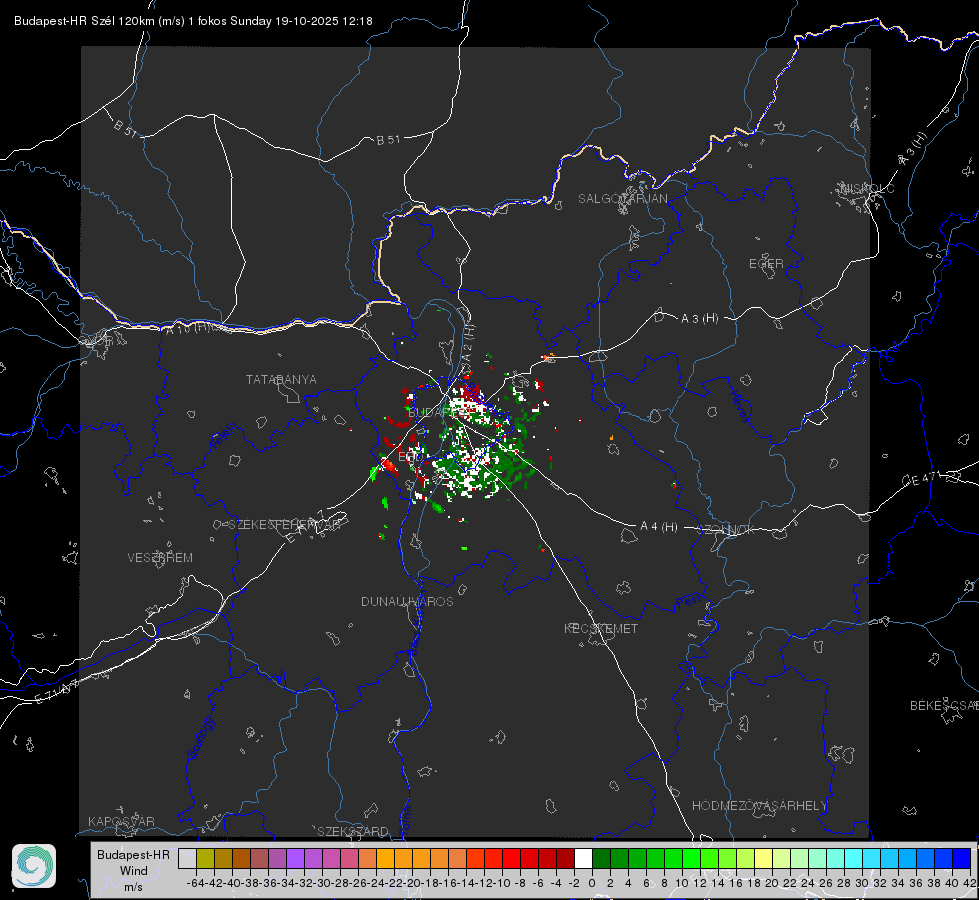This screenshot has width=979, height=900.
Task: Click the MISKOLC city label
Action: point(867,188)
